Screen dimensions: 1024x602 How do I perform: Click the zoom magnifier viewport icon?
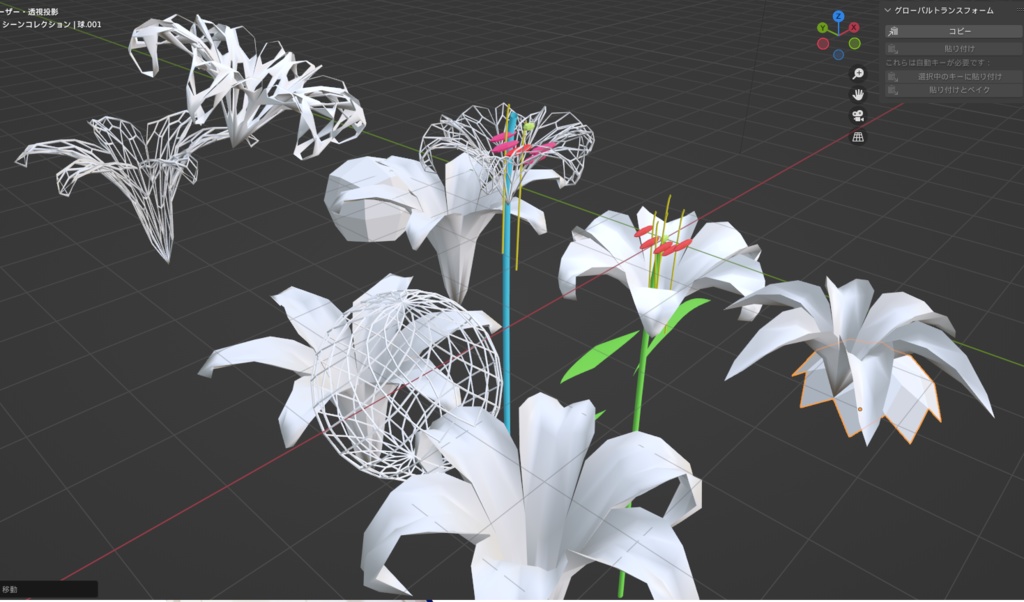(x=858, y=74)
